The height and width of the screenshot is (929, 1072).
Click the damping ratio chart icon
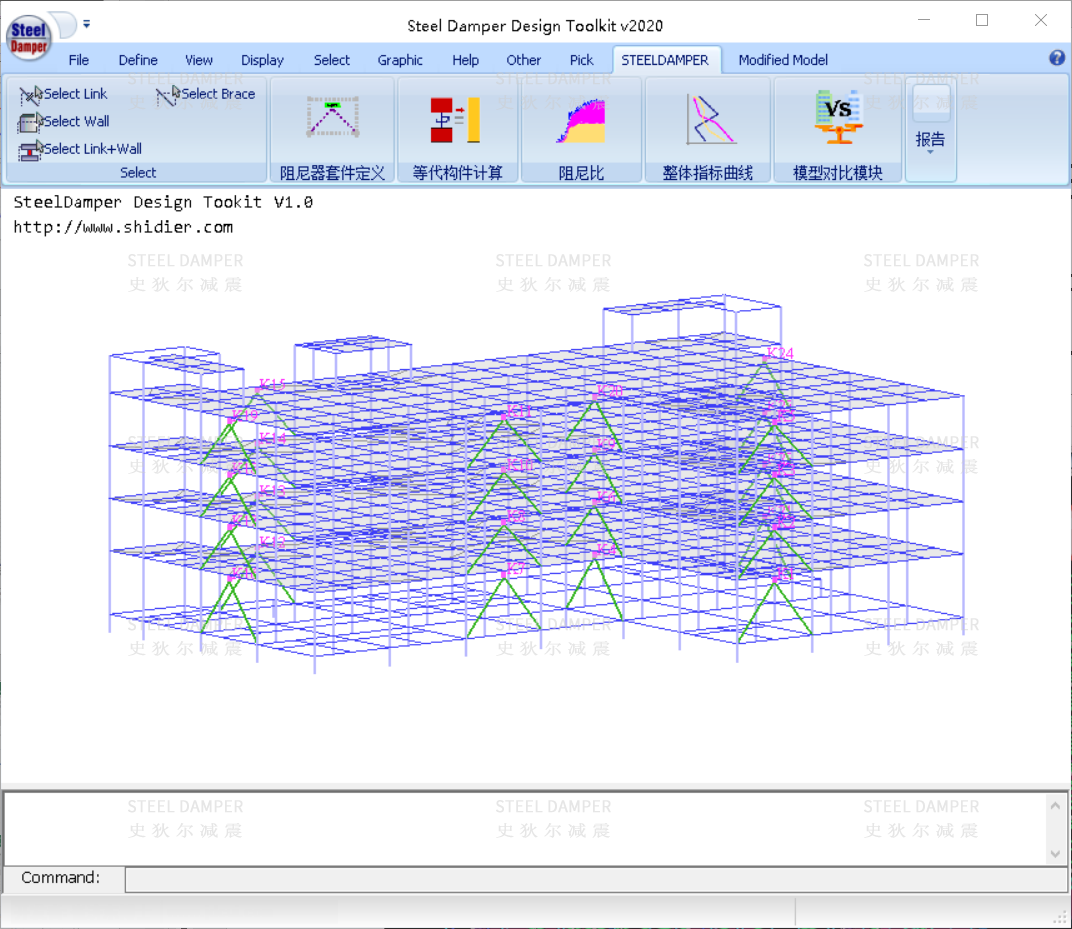[x=581, y=120]
